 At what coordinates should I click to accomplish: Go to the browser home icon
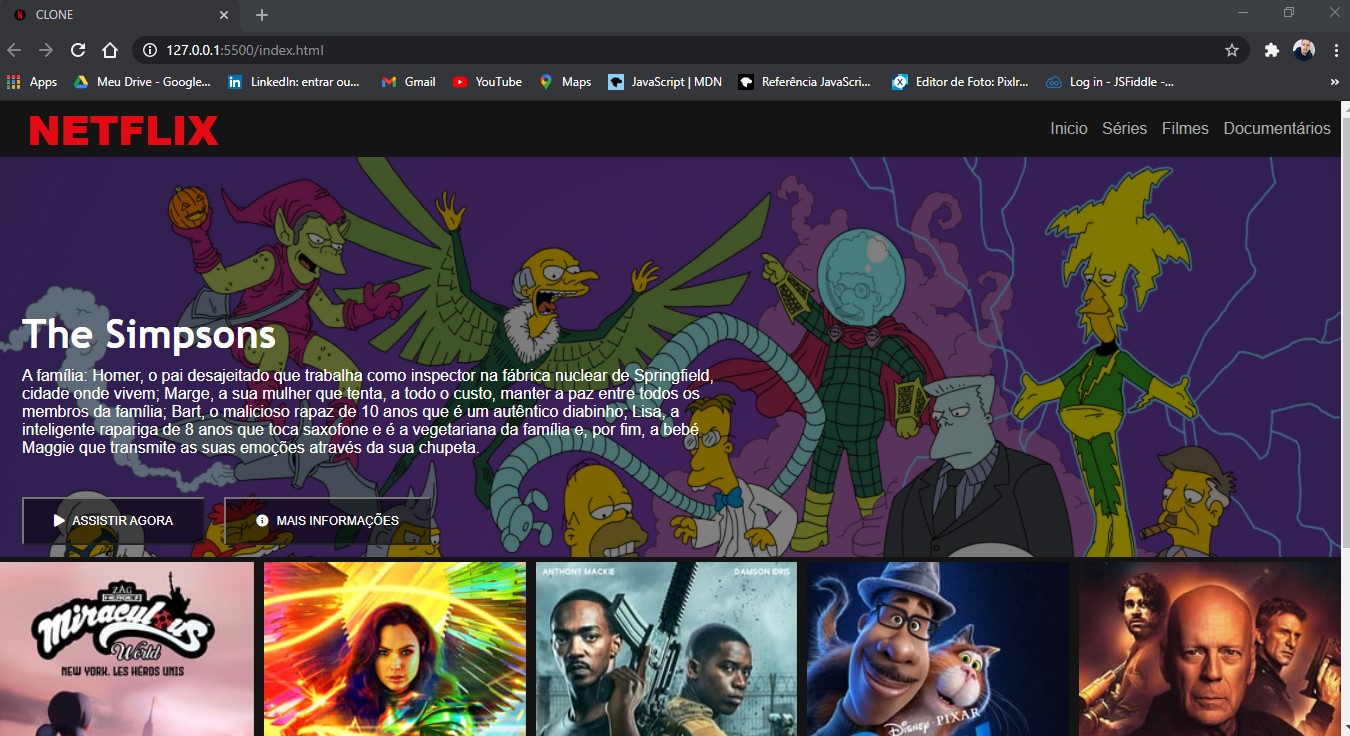click(x=110, y=50)
